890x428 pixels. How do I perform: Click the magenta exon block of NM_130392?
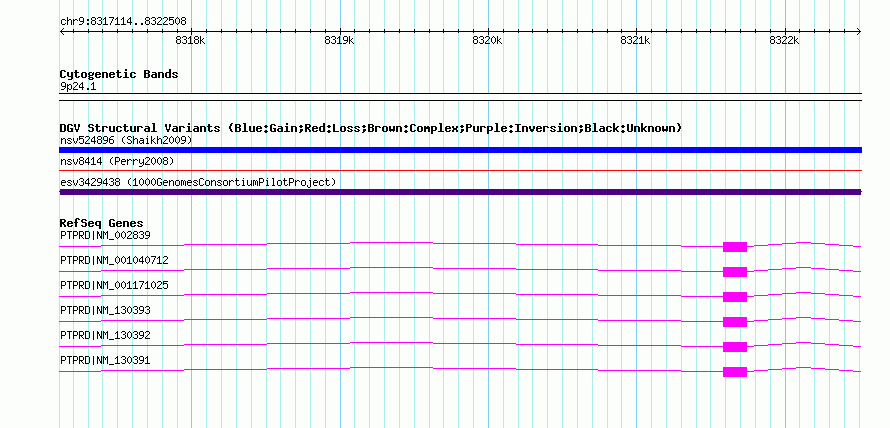tap(735, 347)
